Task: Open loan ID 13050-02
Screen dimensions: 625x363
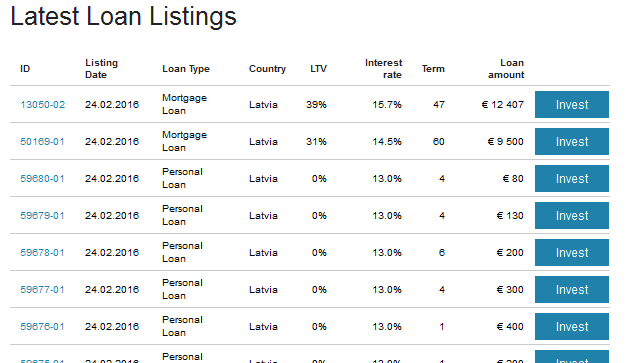Action: click(x=42, y=105)
